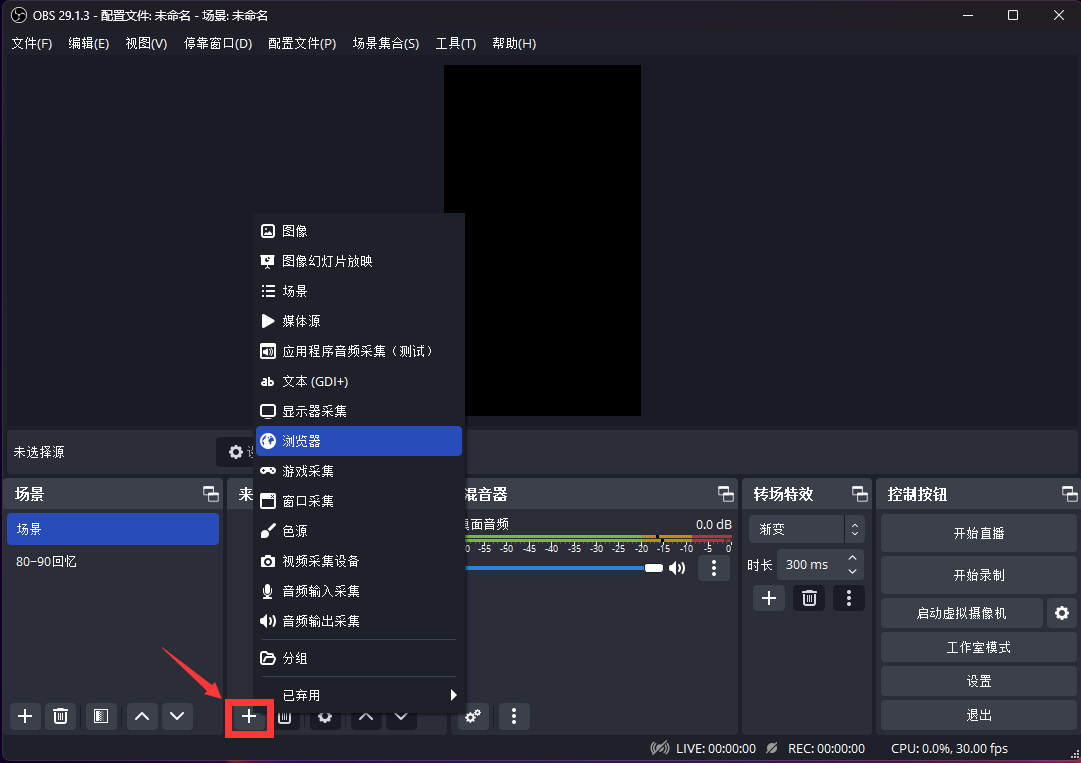Expand the 已弃用 submenu
1081x763 pixels.
point(359,695)
